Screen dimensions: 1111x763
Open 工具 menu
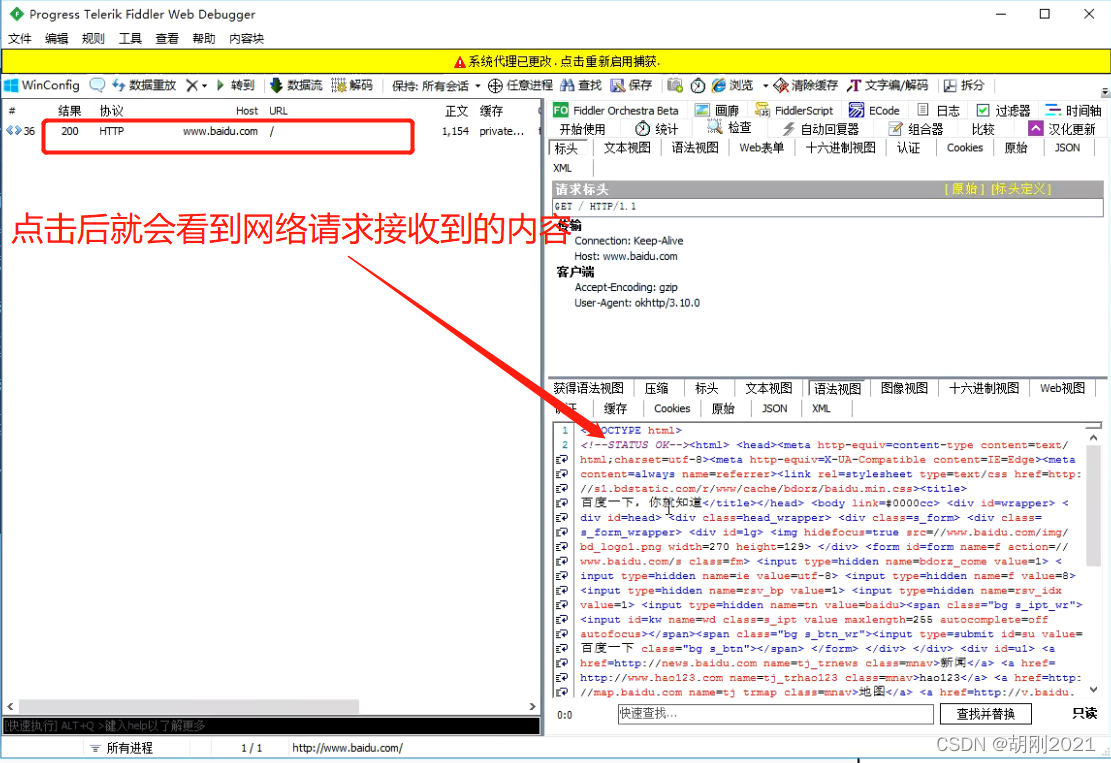pos(130,38)
